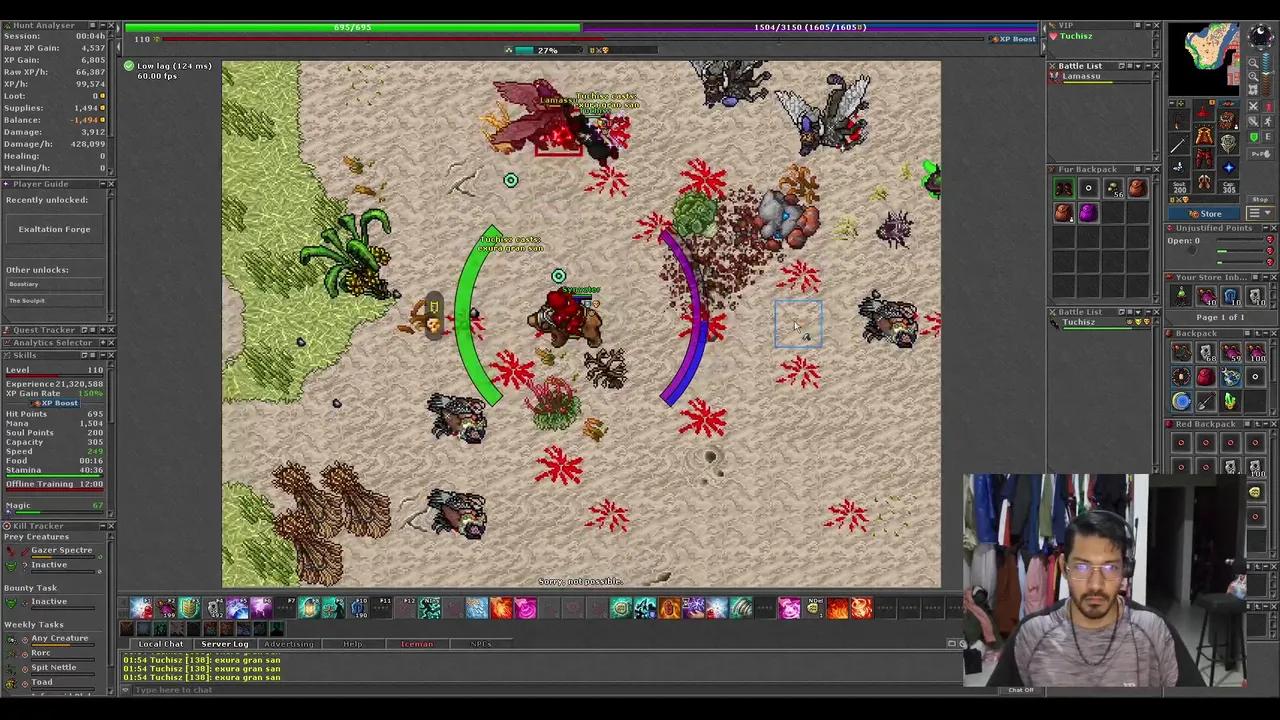Viewport: 1280px width, 720px height.
Task: Open sort dropdown of top Battle List
Action: point(1138,66)
